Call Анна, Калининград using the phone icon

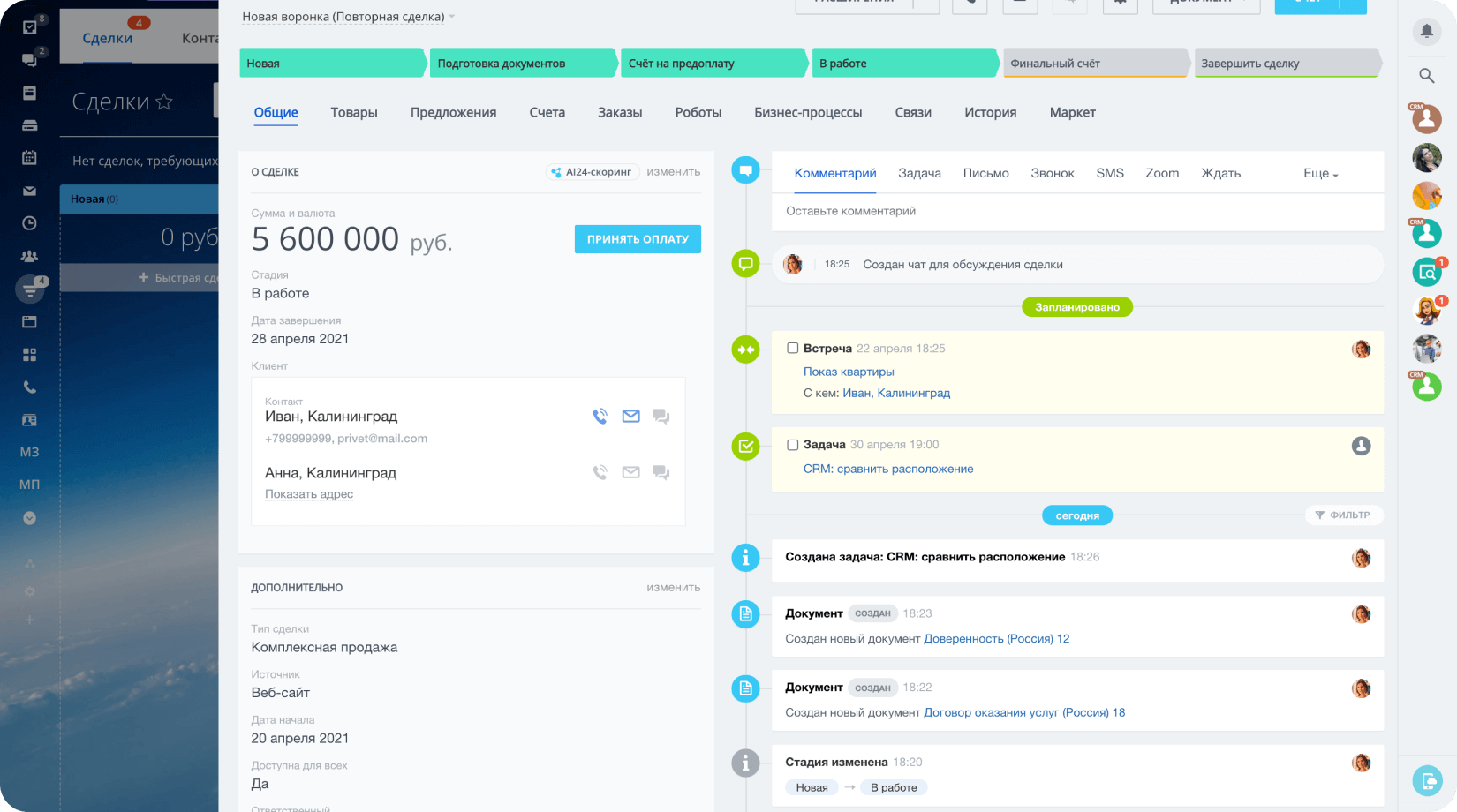click(x=600, y=472)
